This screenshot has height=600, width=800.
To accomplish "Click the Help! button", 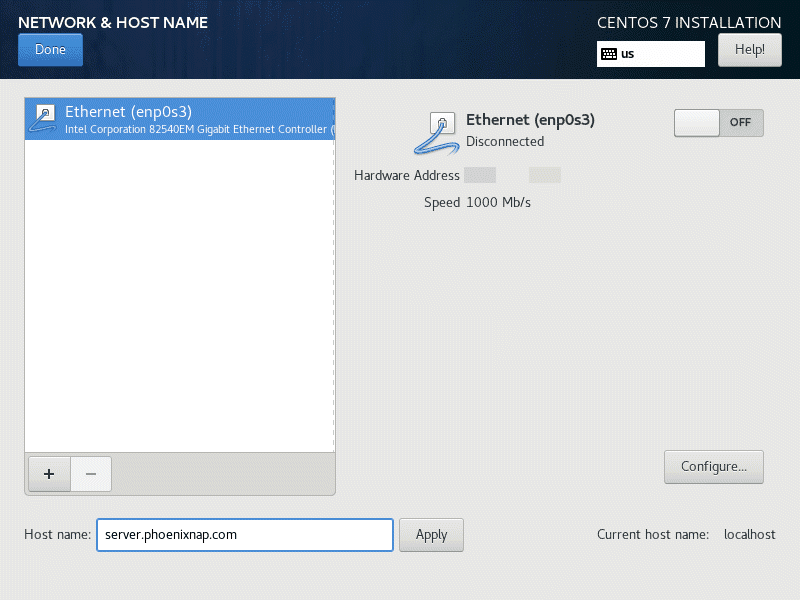I will (750, 49).
